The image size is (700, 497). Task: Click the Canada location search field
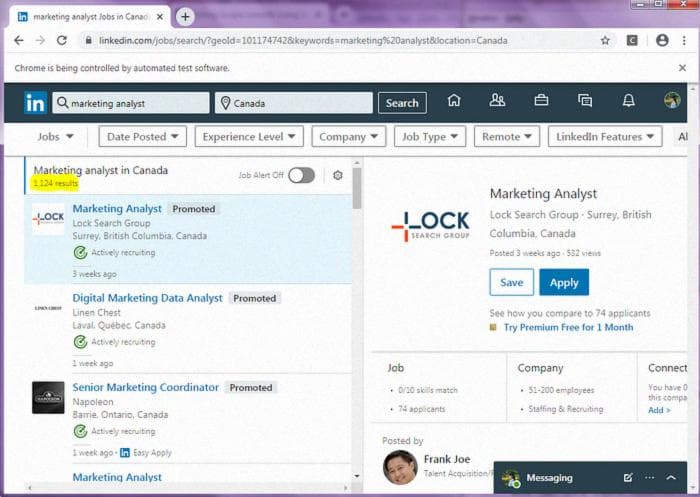click(294, 103)
